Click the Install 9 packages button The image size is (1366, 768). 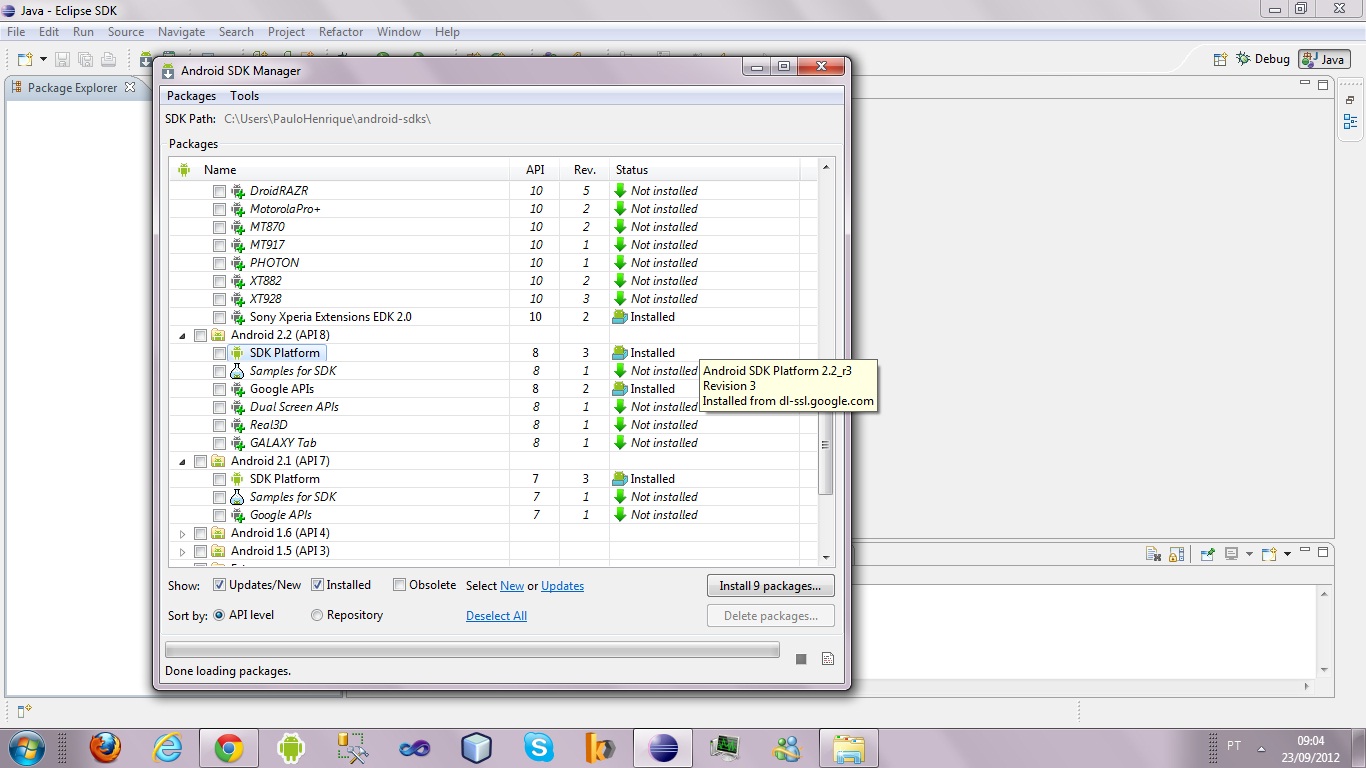[770, 586]
